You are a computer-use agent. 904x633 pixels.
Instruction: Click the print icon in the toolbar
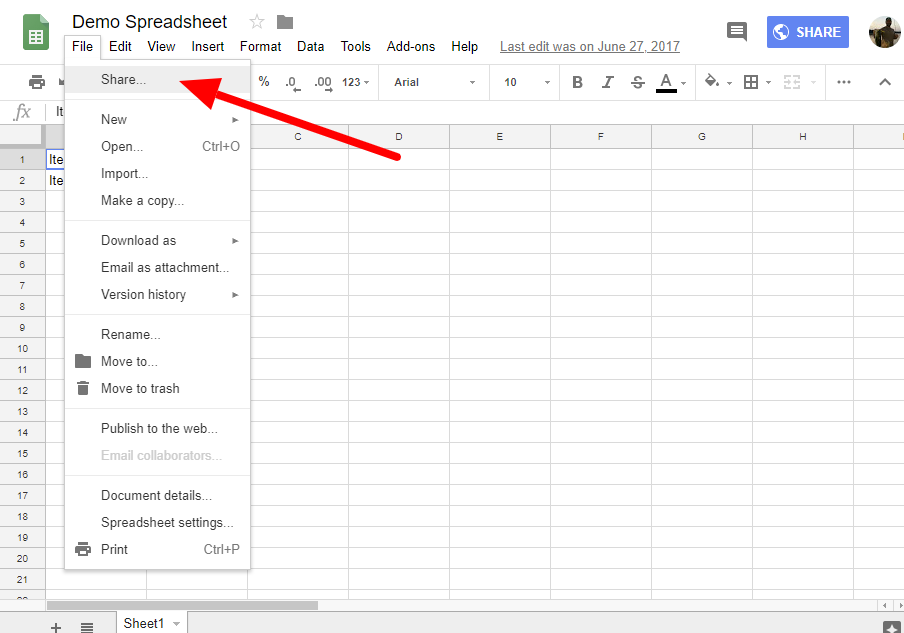point(37,82)
